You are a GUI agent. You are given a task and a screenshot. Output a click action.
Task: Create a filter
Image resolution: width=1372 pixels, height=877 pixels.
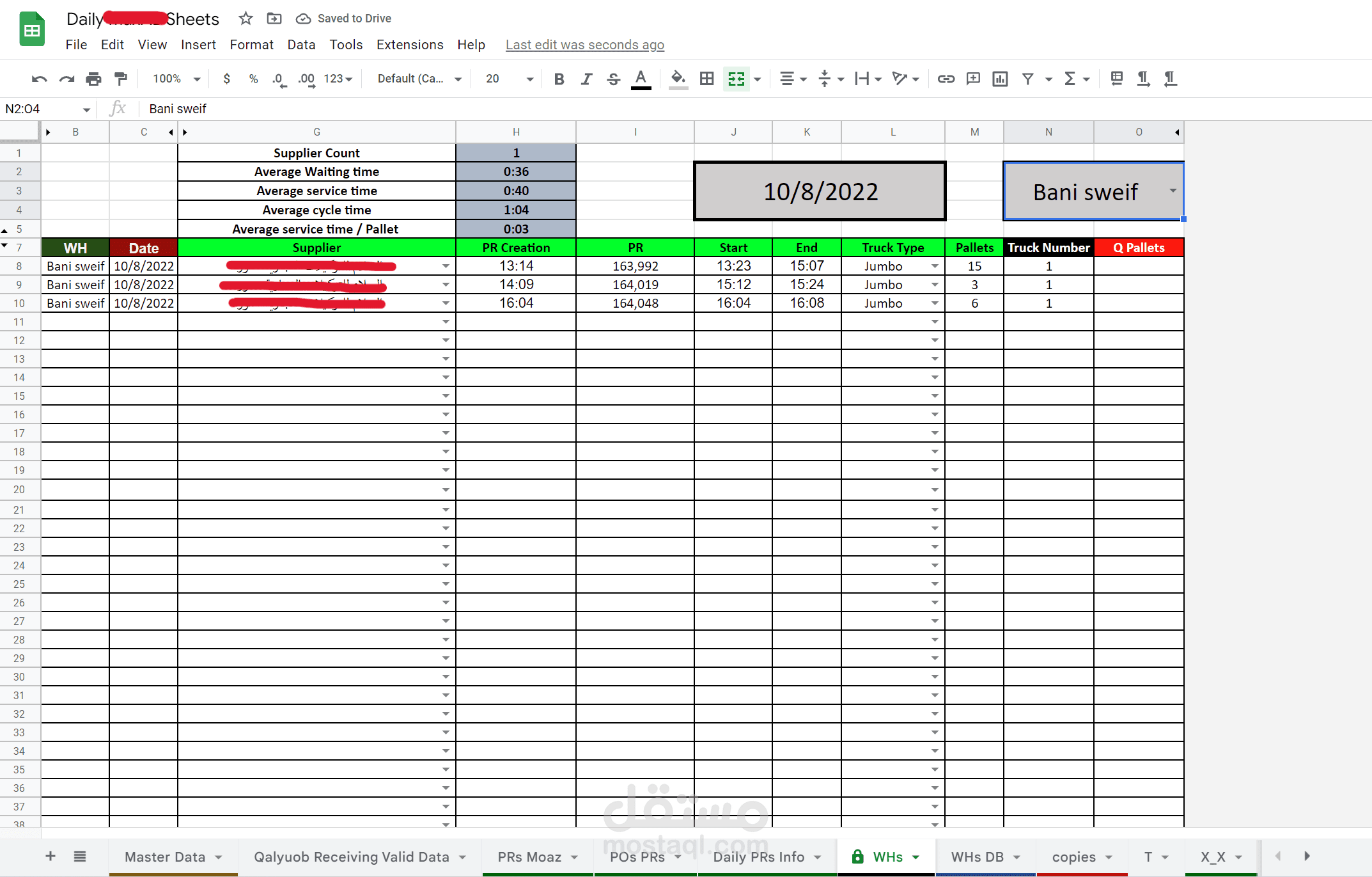(x=1026, y=79)
